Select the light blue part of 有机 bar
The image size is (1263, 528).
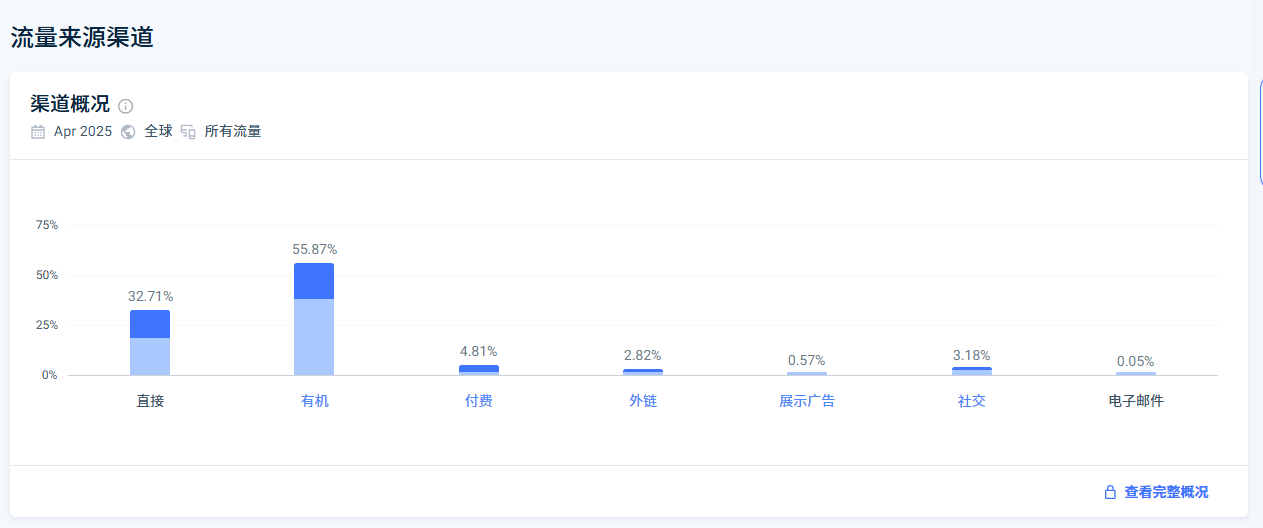314,337
